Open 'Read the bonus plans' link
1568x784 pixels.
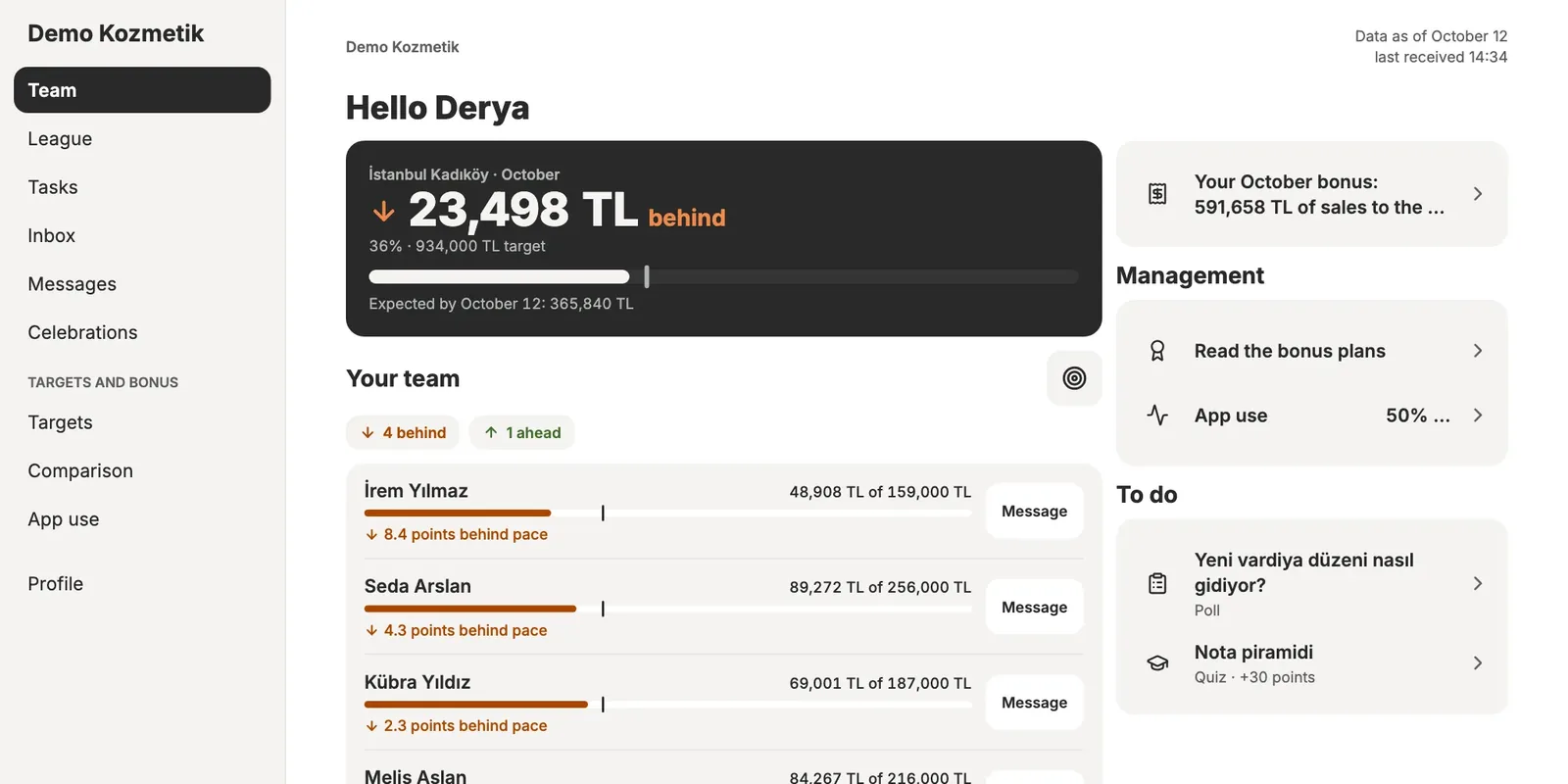click(1290, 351)
